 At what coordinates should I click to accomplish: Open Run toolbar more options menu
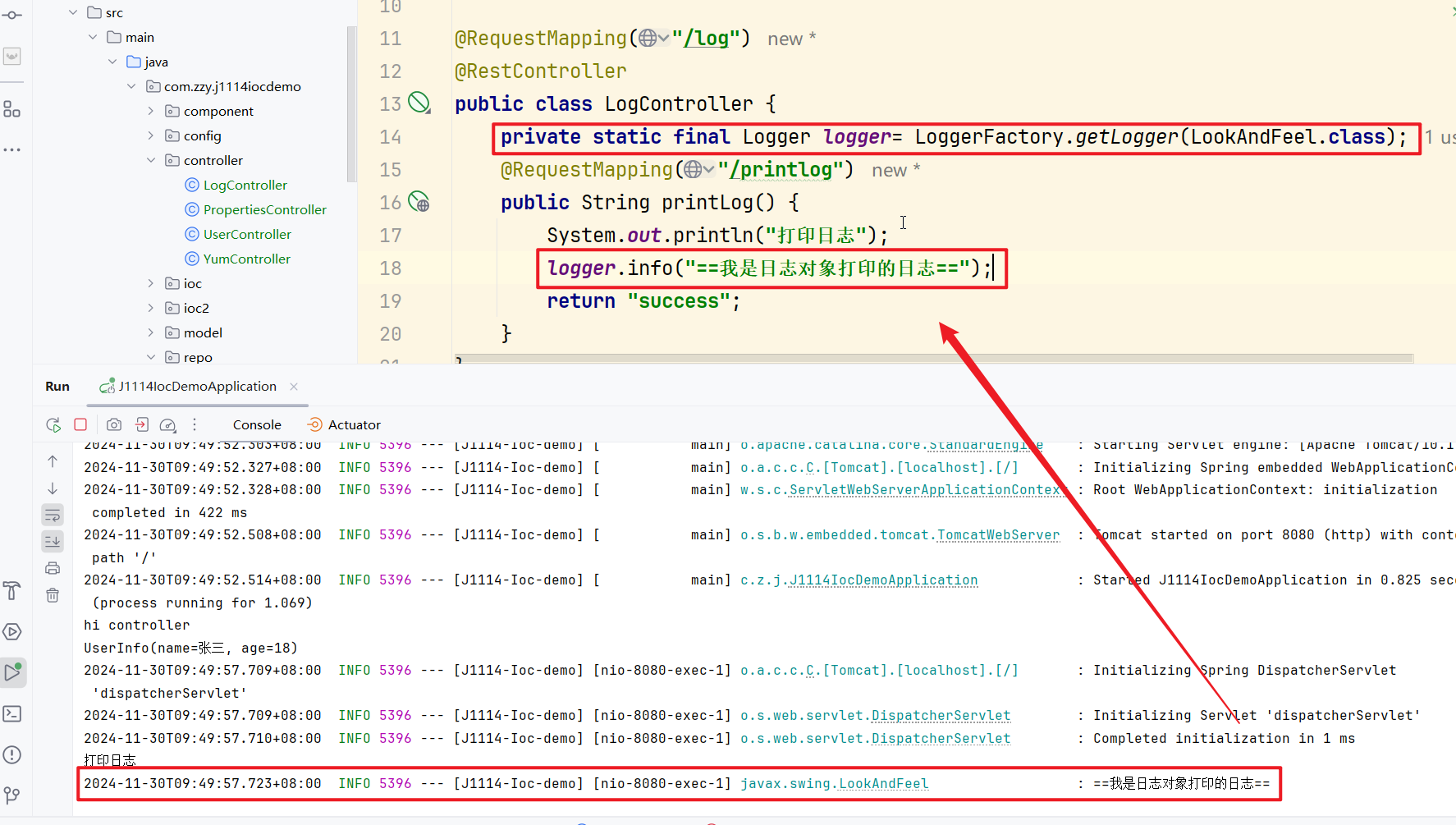pos(195,424)
